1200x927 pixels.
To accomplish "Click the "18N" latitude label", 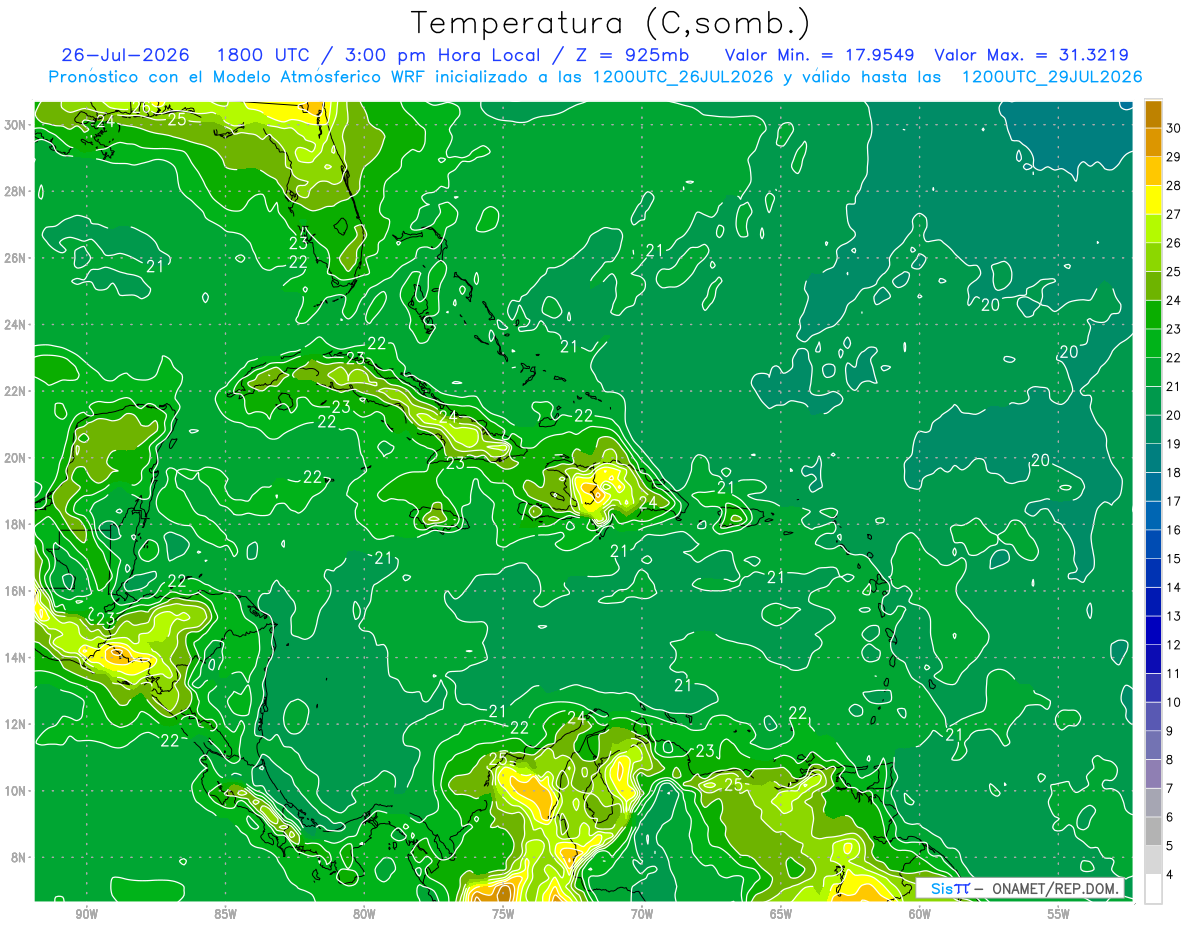I will pos(17,524).
